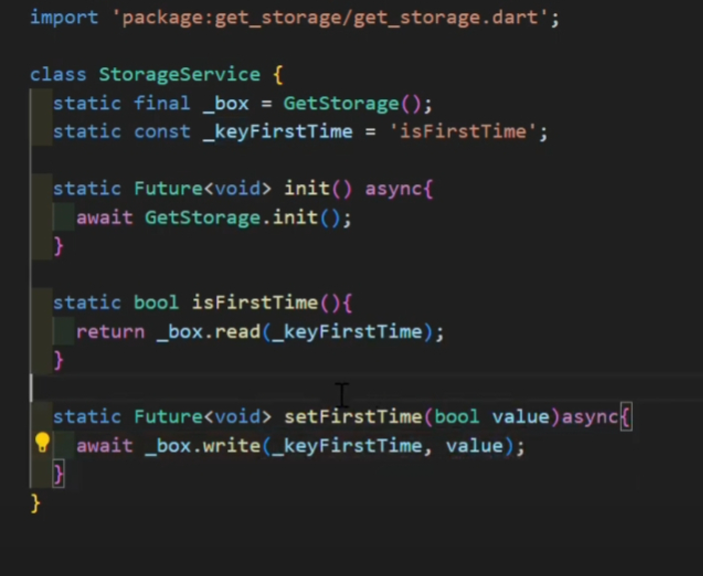Click the 'isFirstTime' string literal

[x=463, y=132]
